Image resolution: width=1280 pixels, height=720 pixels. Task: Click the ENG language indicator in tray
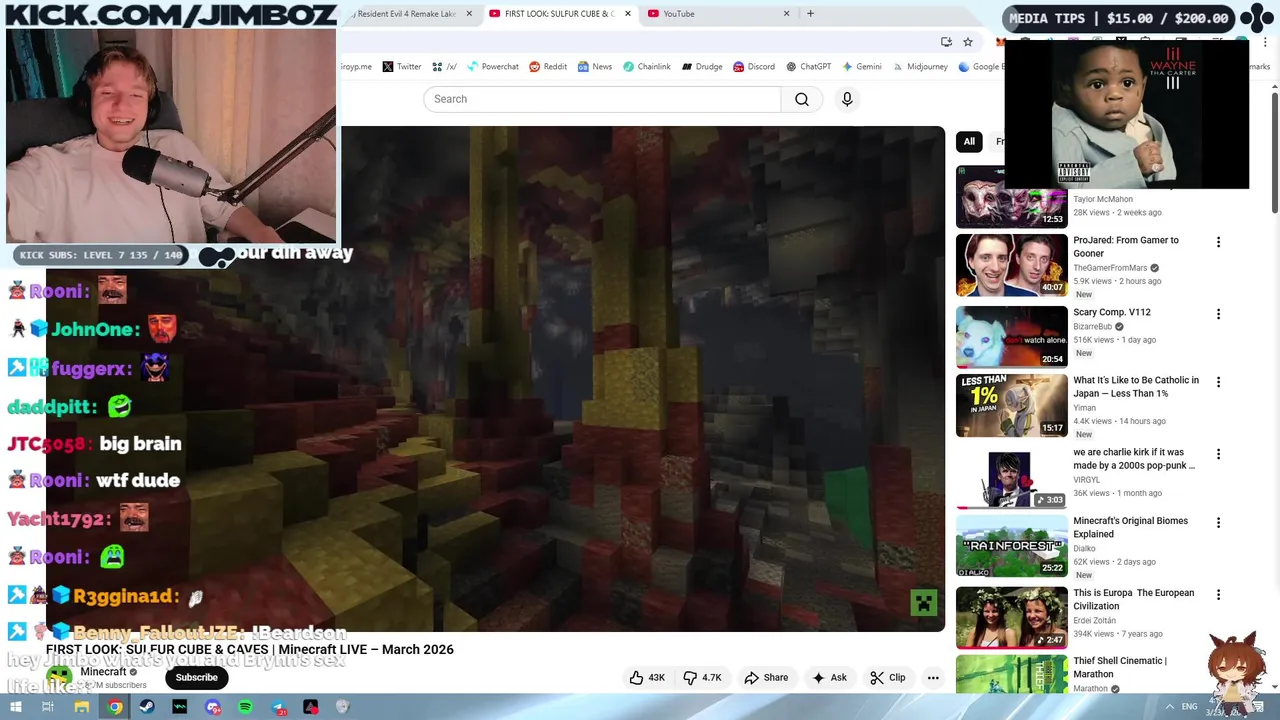pos(1189,707)
